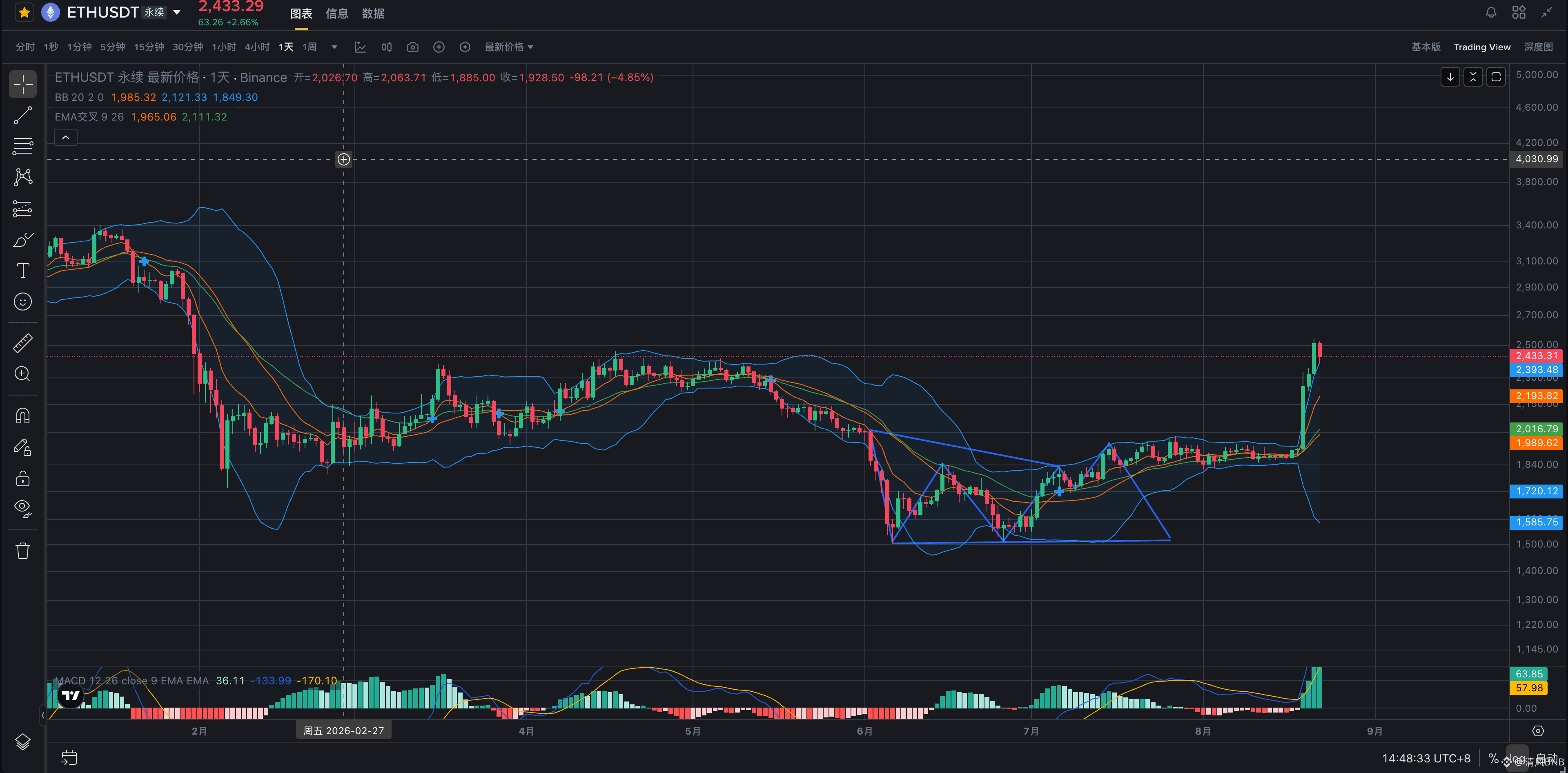Select the 1分钟 timeframe
This screenshot has height=773, width=1568.
click(x=79, y=47)
